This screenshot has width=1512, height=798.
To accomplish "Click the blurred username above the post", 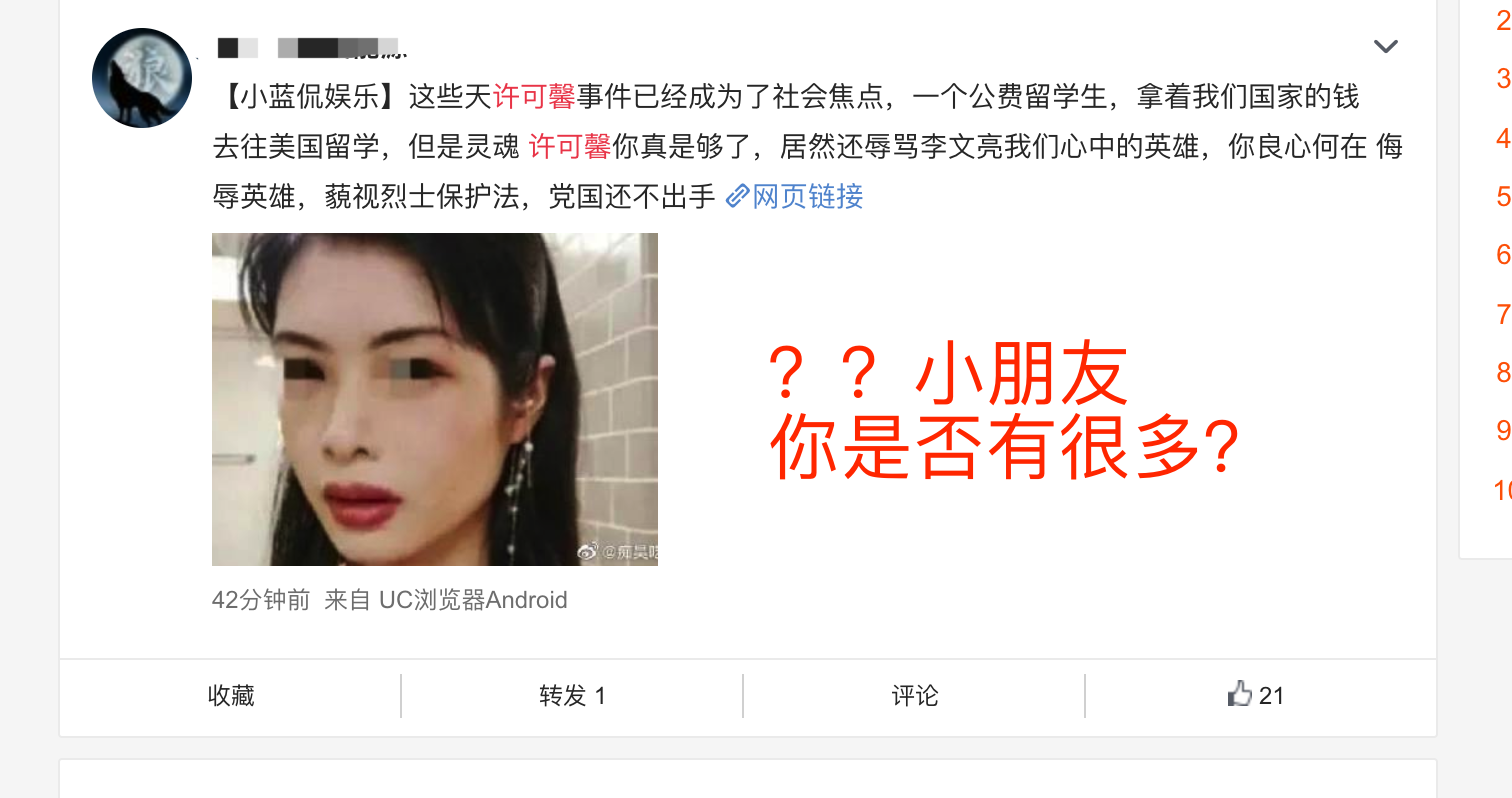I will tap(312, 47).
